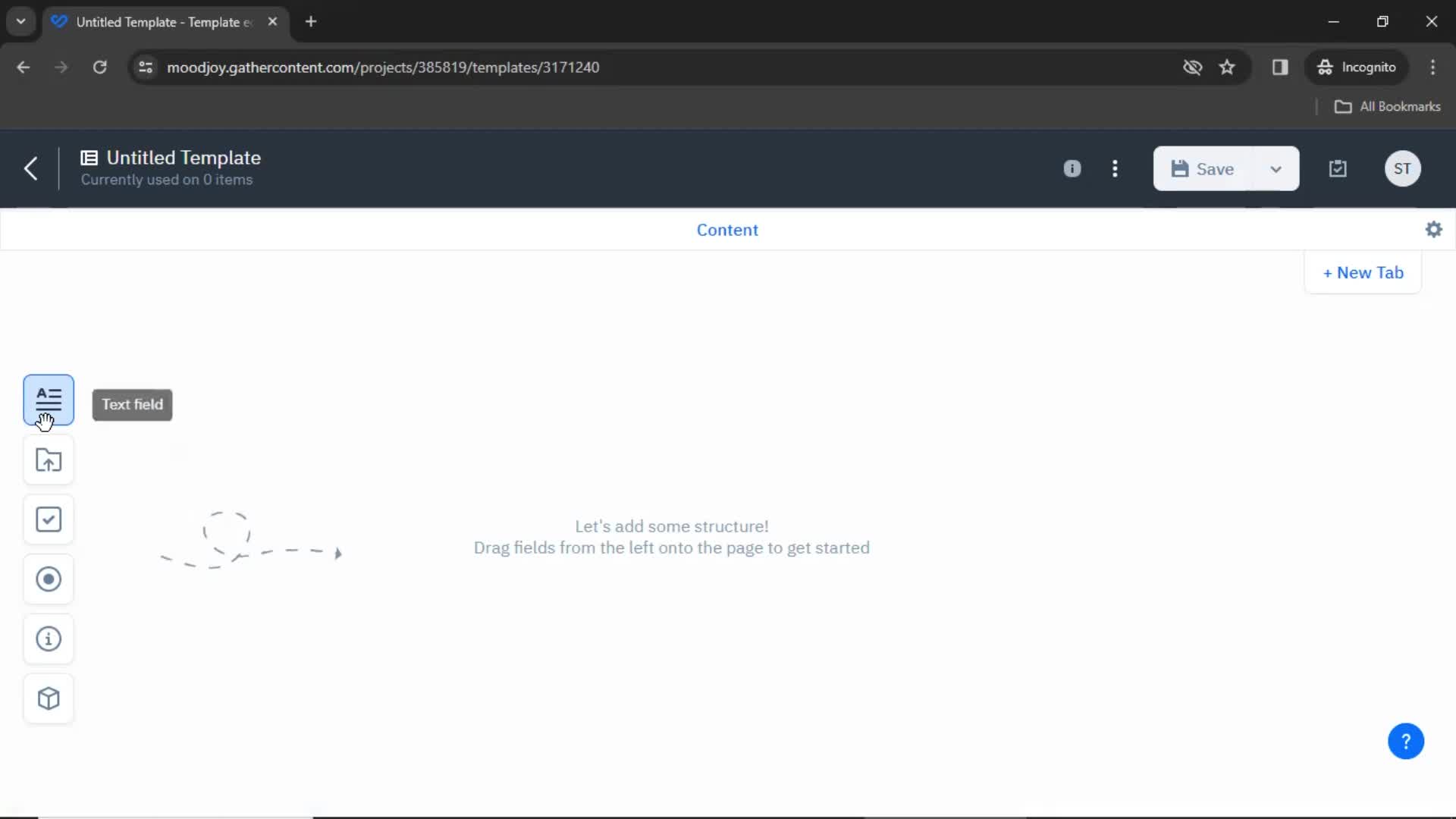1456x819 pixels.
Task: Click the tracking protection eye icon
Action: click(1192, 67)
